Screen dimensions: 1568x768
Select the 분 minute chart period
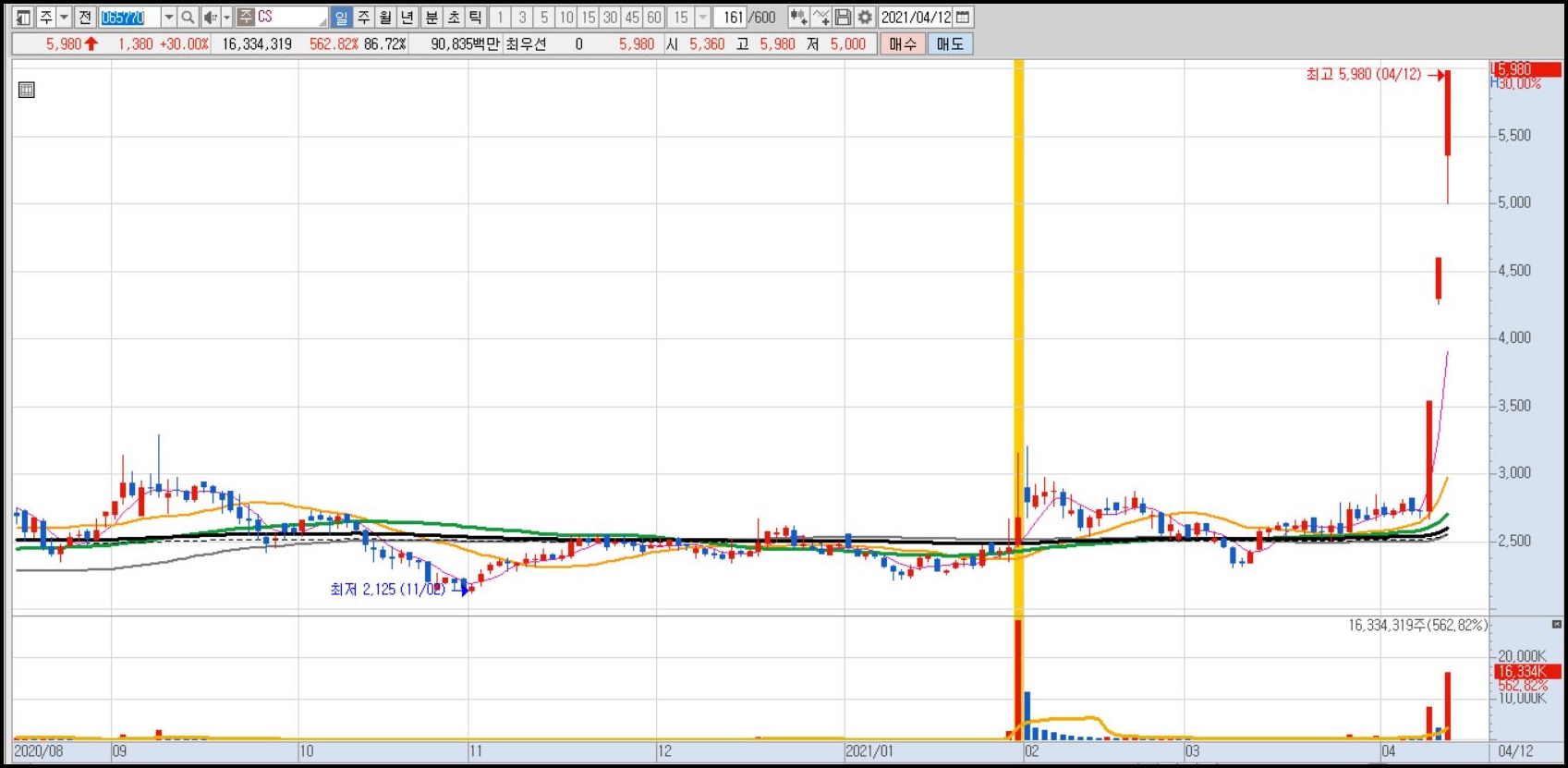[432, 18]
